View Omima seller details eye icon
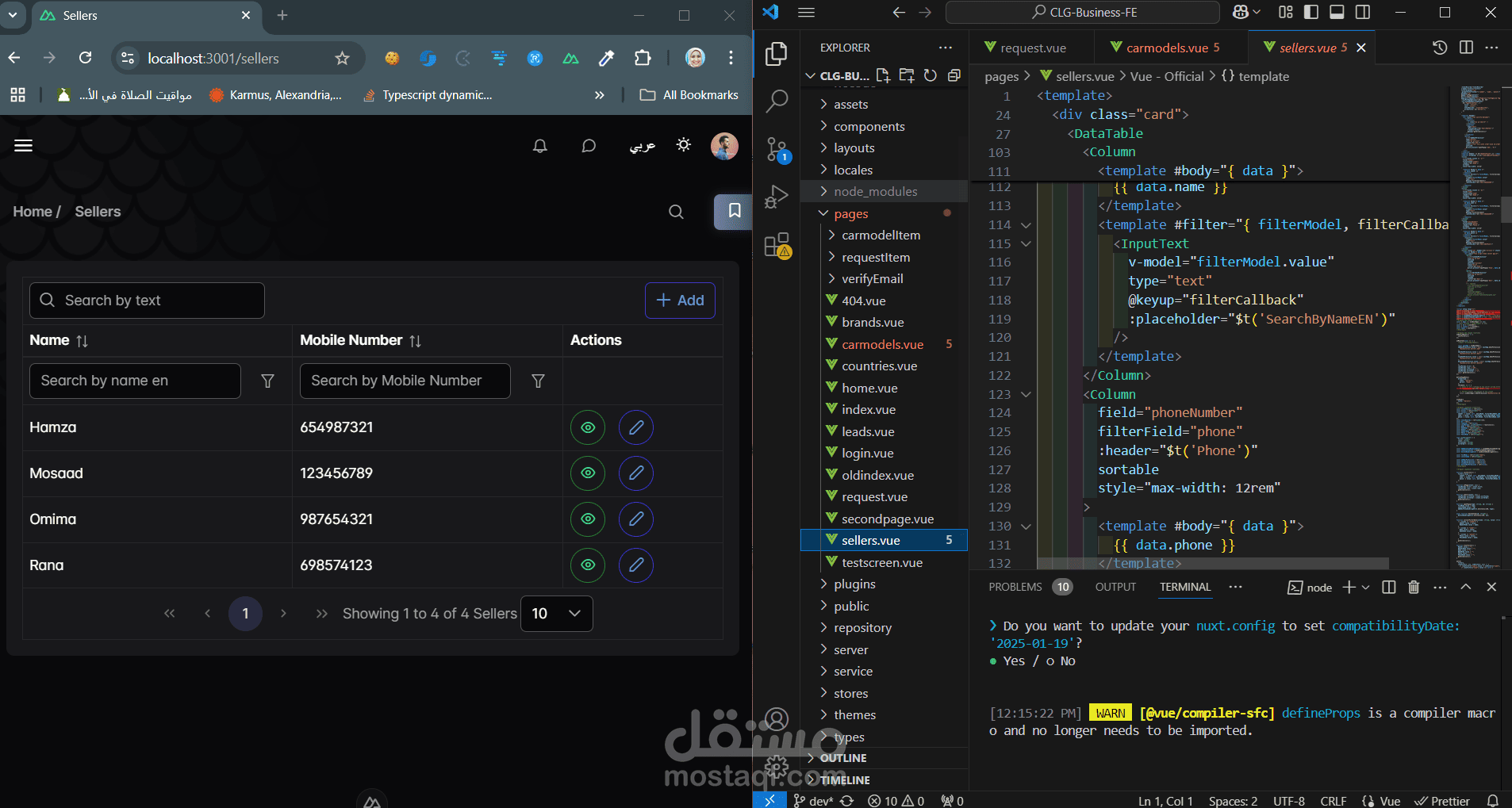The height and width of the screenshot is (808, 1512). (588, 519)
